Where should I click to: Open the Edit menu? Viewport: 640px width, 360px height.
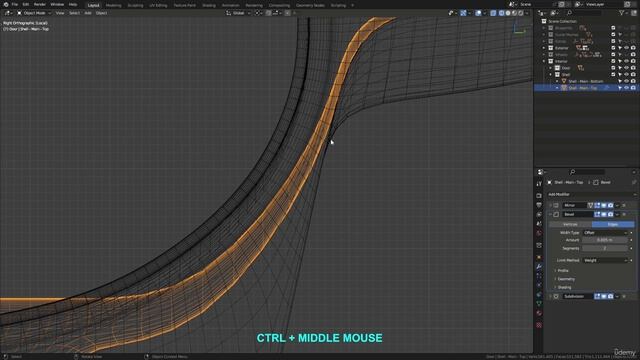[26, 4]
